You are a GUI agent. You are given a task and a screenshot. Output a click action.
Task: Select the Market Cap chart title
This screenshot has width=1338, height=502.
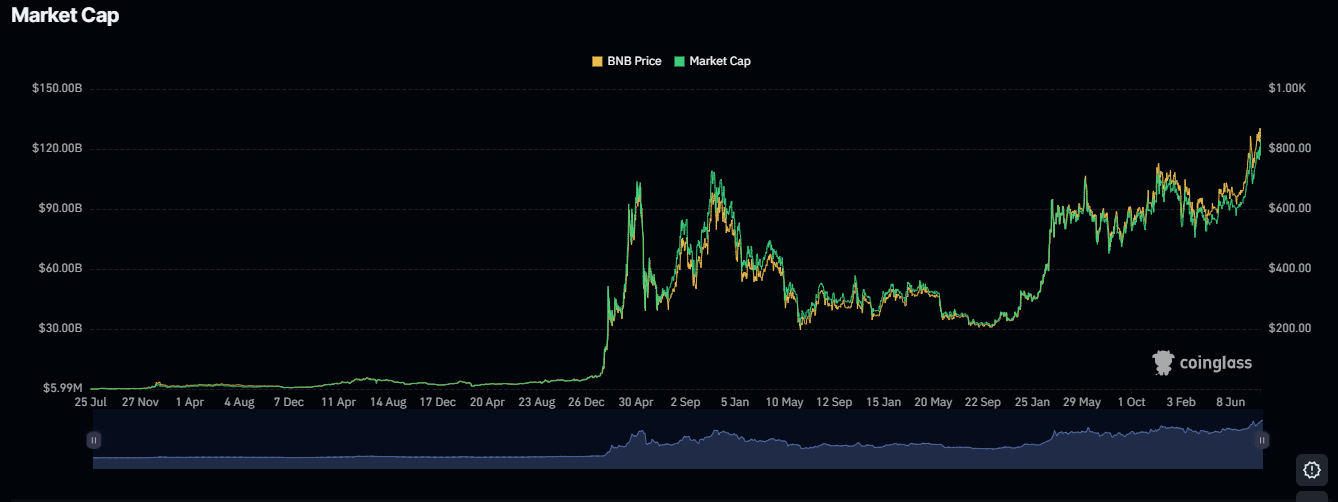[x=65, y=15]
